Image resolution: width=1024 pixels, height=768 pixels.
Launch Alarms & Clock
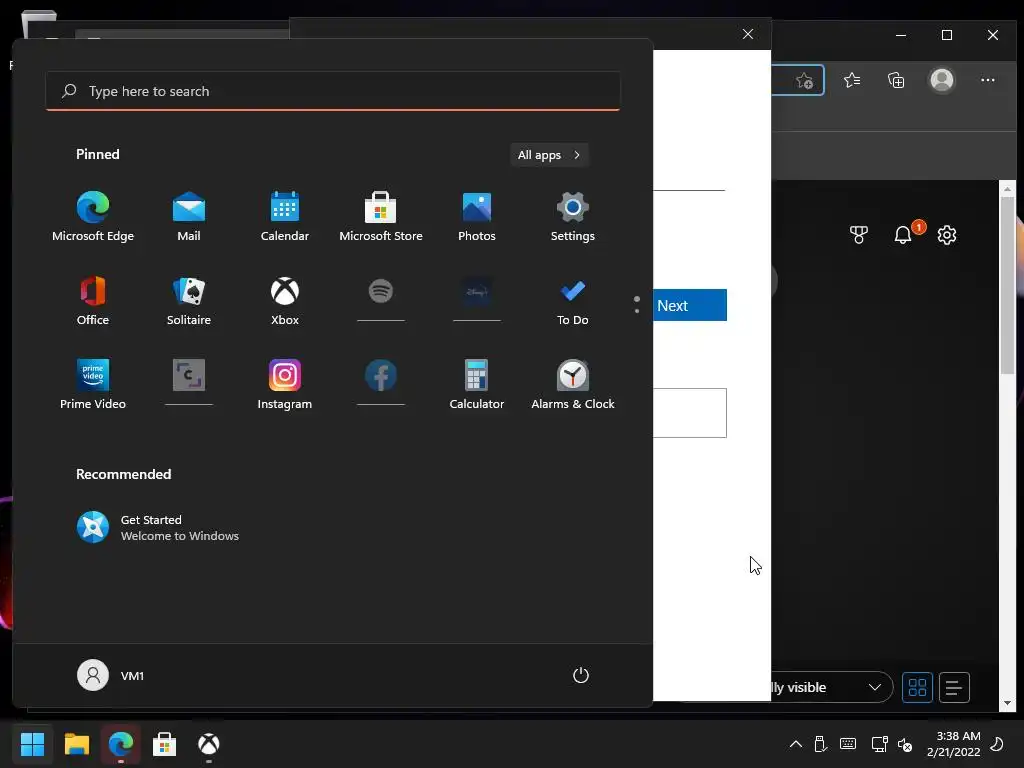coord(573,385)
